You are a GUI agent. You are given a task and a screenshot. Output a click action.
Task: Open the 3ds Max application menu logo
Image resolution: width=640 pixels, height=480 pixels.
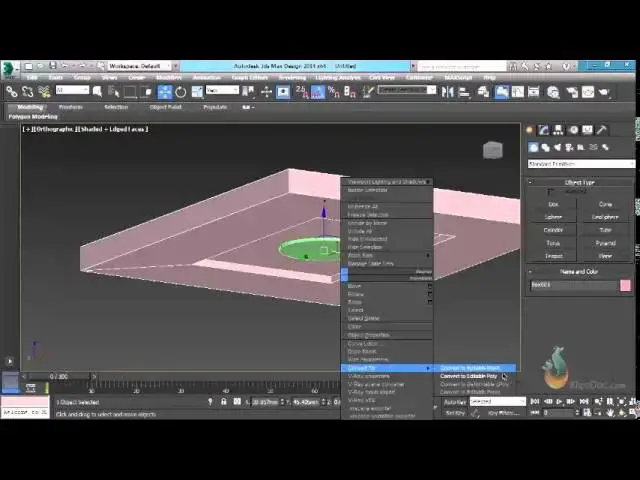coord(9,69)
